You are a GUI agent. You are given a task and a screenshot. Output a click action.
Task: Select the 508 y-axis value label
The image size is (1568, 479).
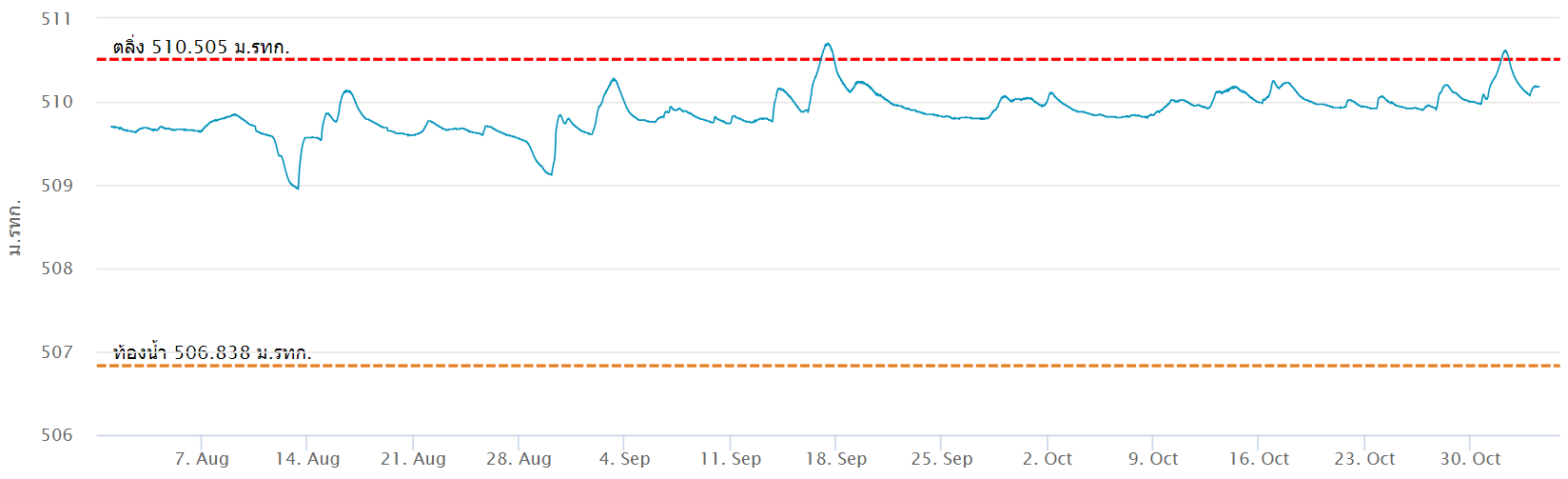tap(56, 269)
